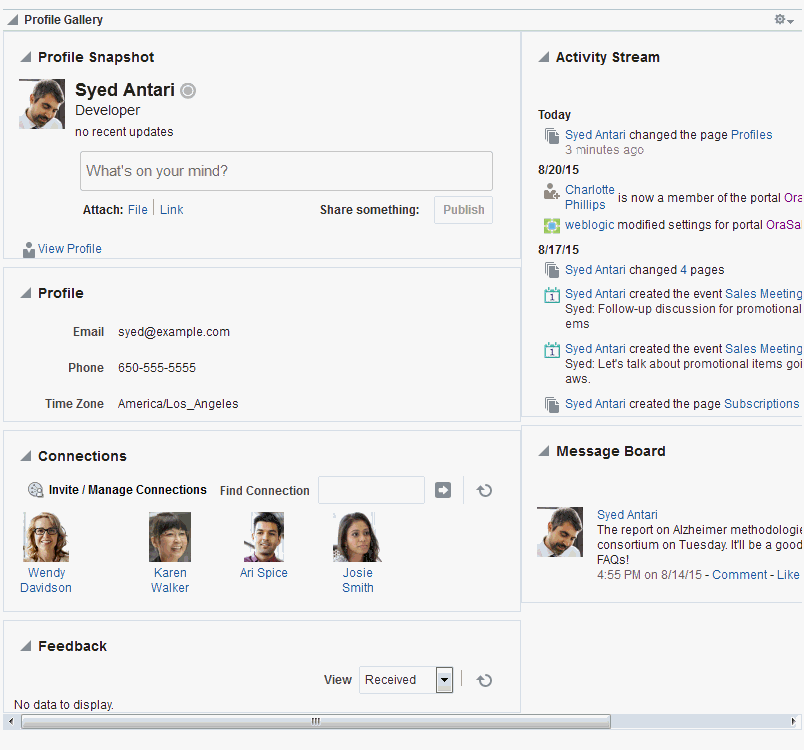
Task: Click the Attach Link link
Action: tap(171, 210)
